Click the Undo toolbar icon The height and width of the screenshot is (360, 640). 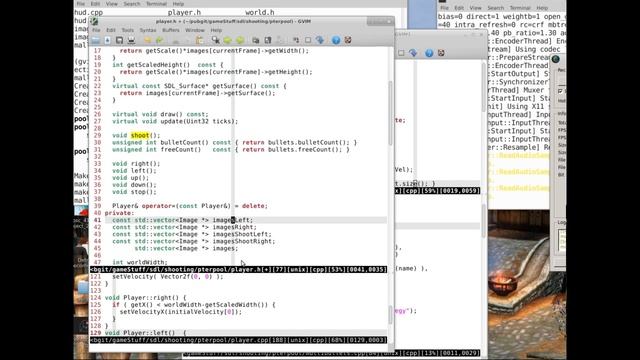148,40
